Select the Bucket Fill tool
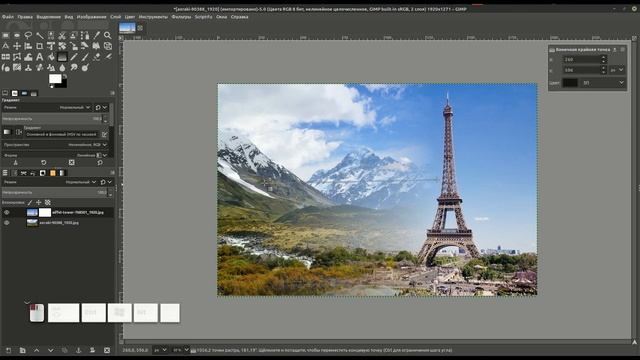This screenshot has height=360, width=640. (x=51, y=57)
